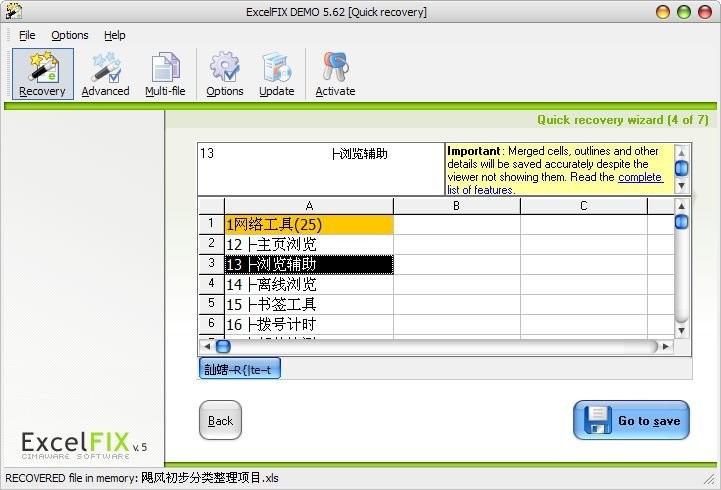This screenshot has height=490, width=721.
Task: Open the Options gear icon in toolbar
Action: (x=225, y=75)
